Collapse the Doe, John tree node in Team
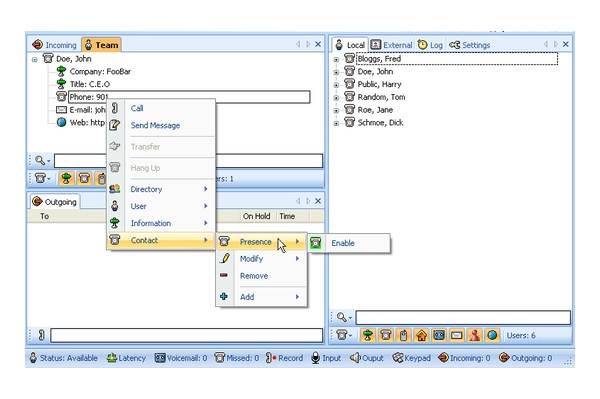600x399 pixels. tap(34, 59)
